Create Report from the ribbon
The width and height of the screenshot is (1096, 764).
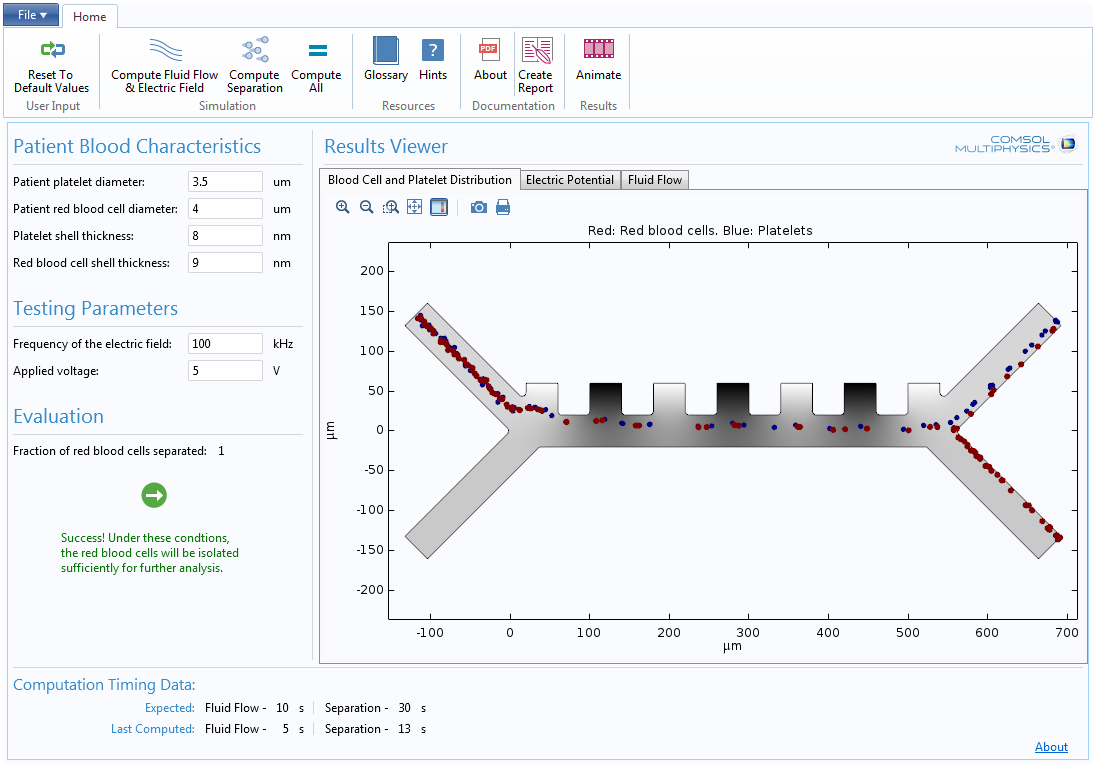(535, 51)
